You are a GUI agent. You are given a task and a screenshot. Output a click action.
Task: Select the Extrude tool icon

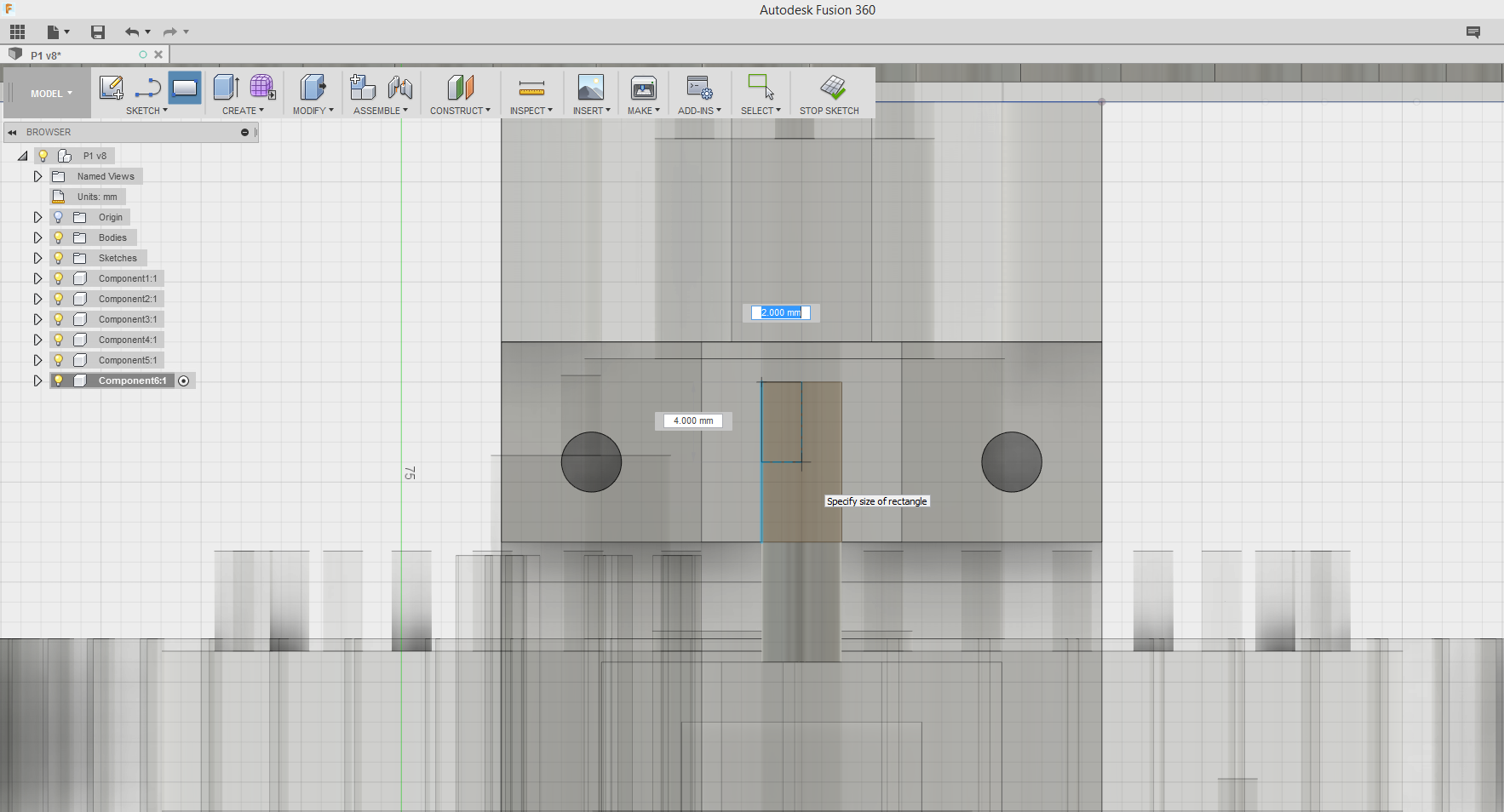227,88
